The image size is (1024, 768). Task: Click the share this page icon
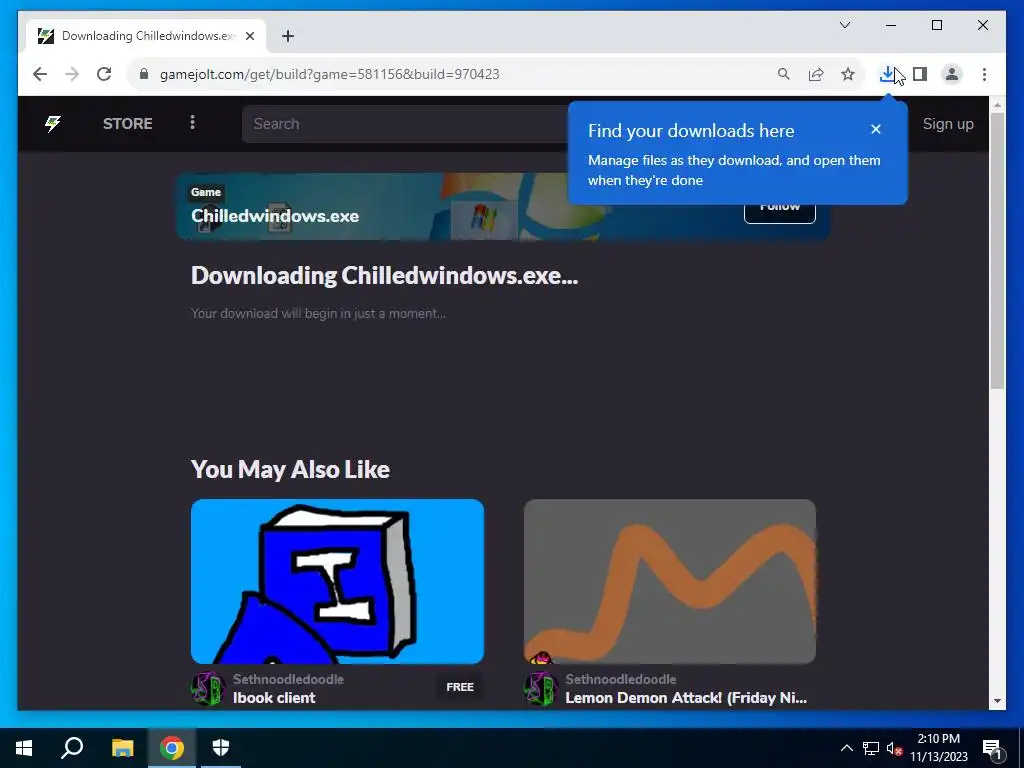point(816,74)
